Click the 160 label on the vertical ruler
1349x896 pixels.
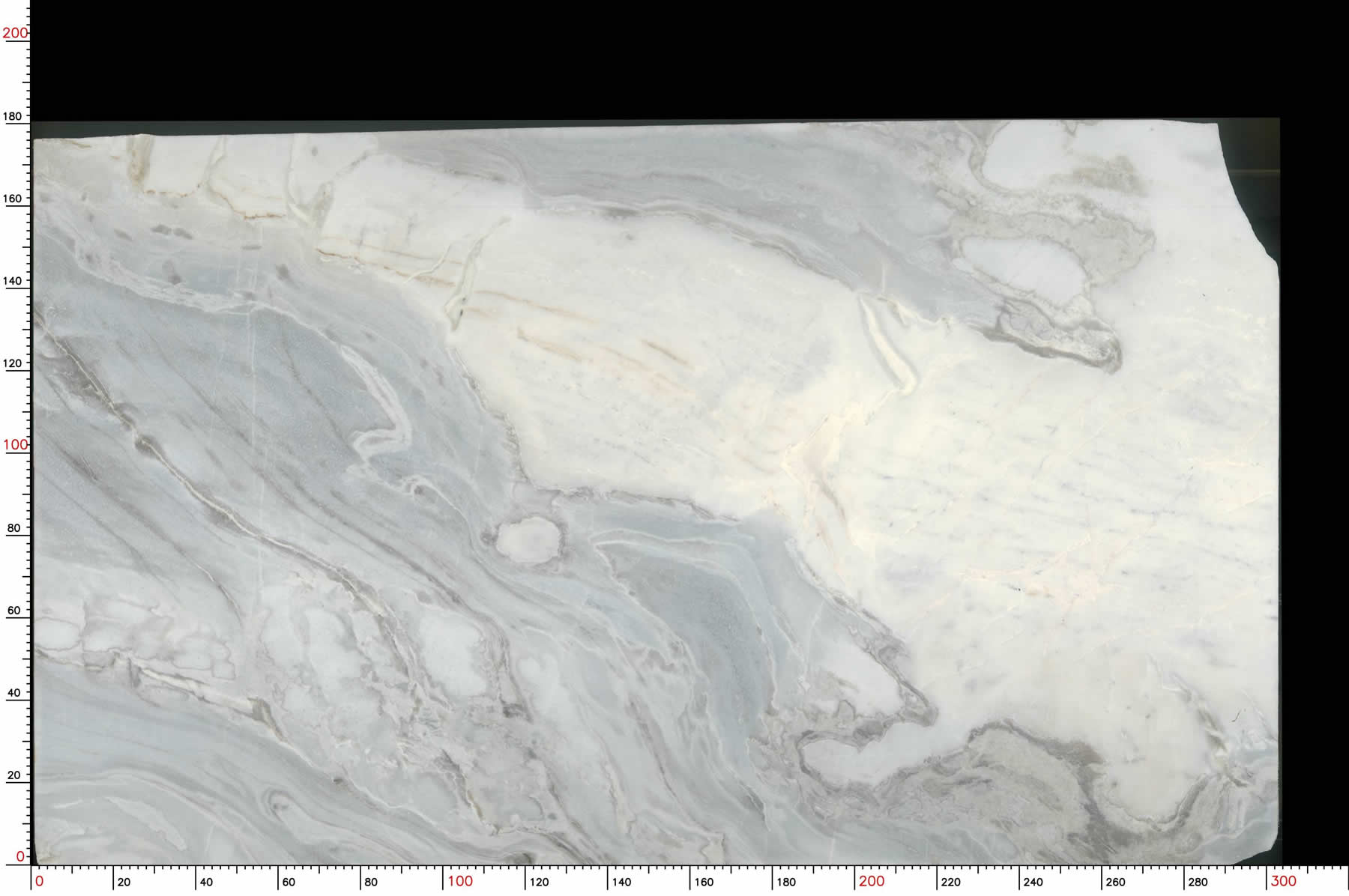click(13, 199)
